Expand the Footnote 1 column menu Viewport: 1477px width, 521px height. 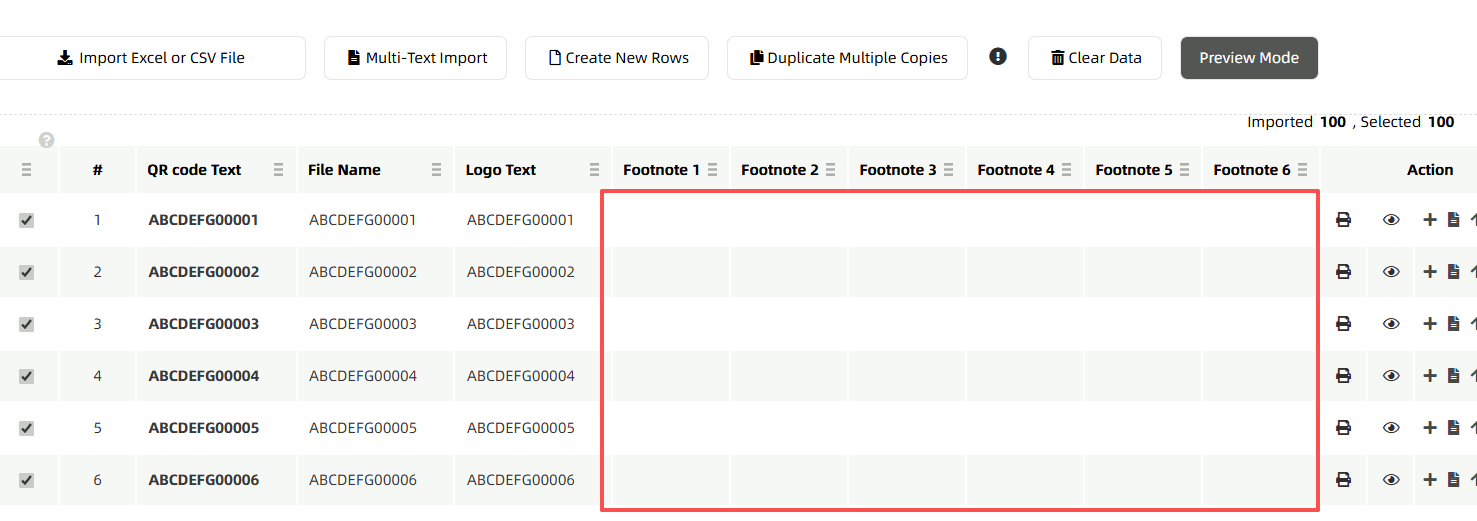(713, 170)
